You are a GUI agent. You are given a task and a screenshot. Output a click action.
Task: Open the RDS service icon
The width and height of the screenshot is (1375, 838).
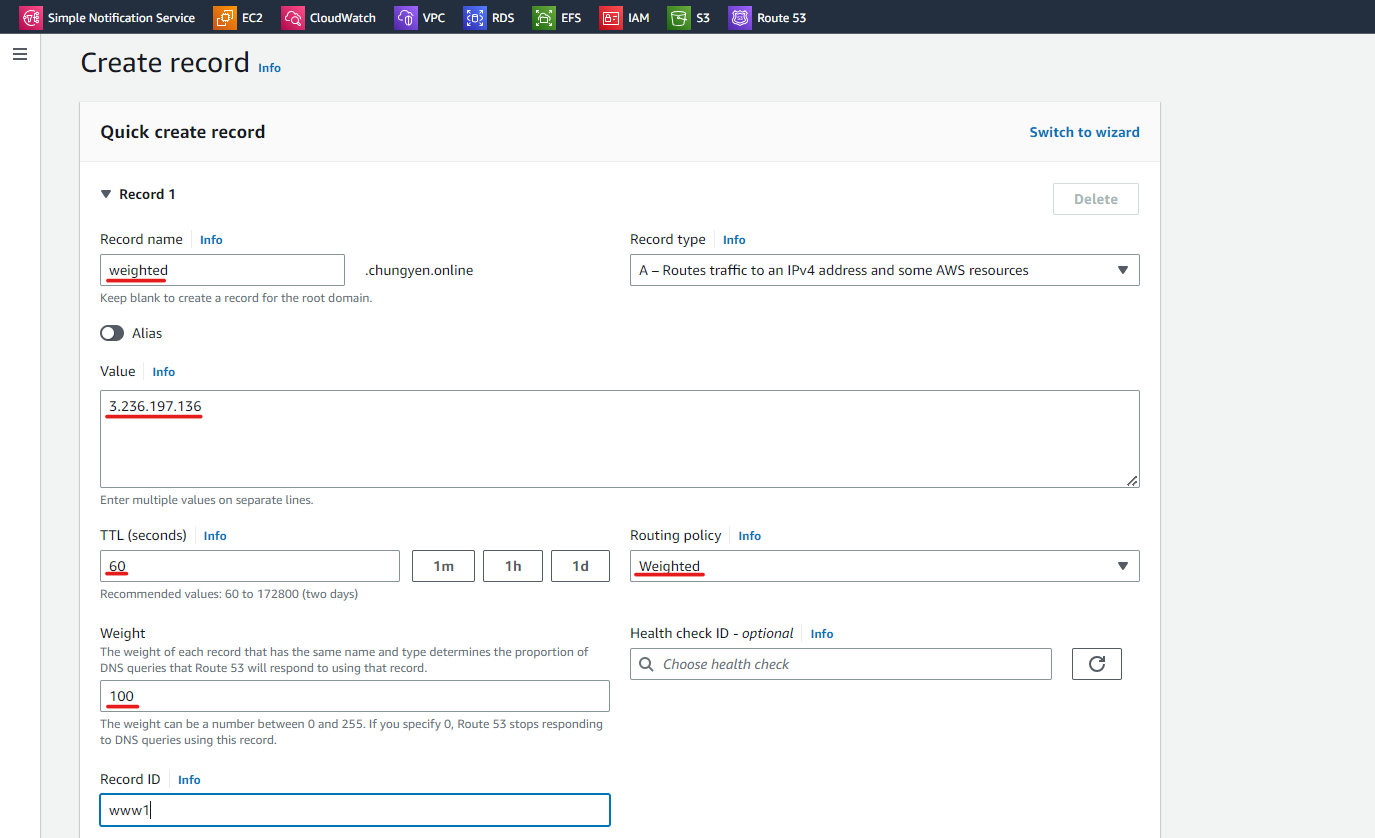475,17
